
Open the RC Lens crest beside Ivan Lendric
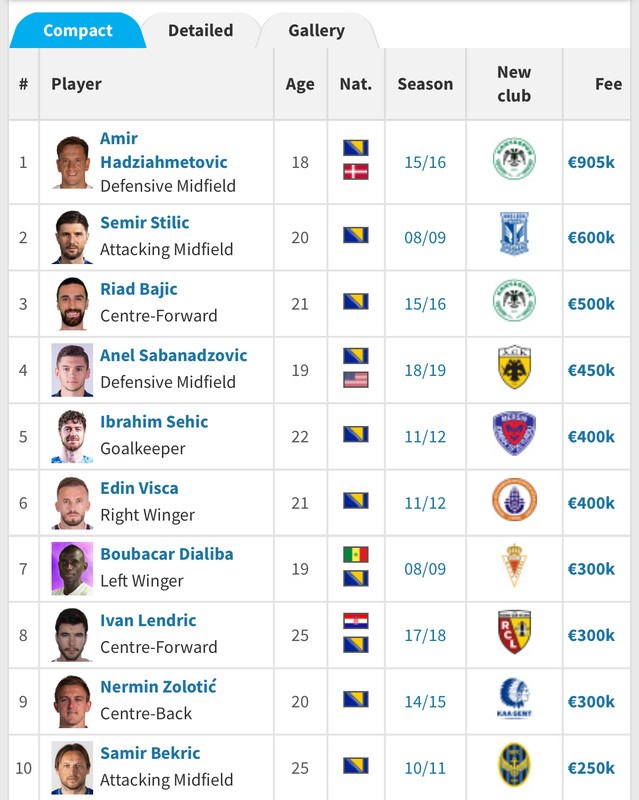(x=514, y=632)
